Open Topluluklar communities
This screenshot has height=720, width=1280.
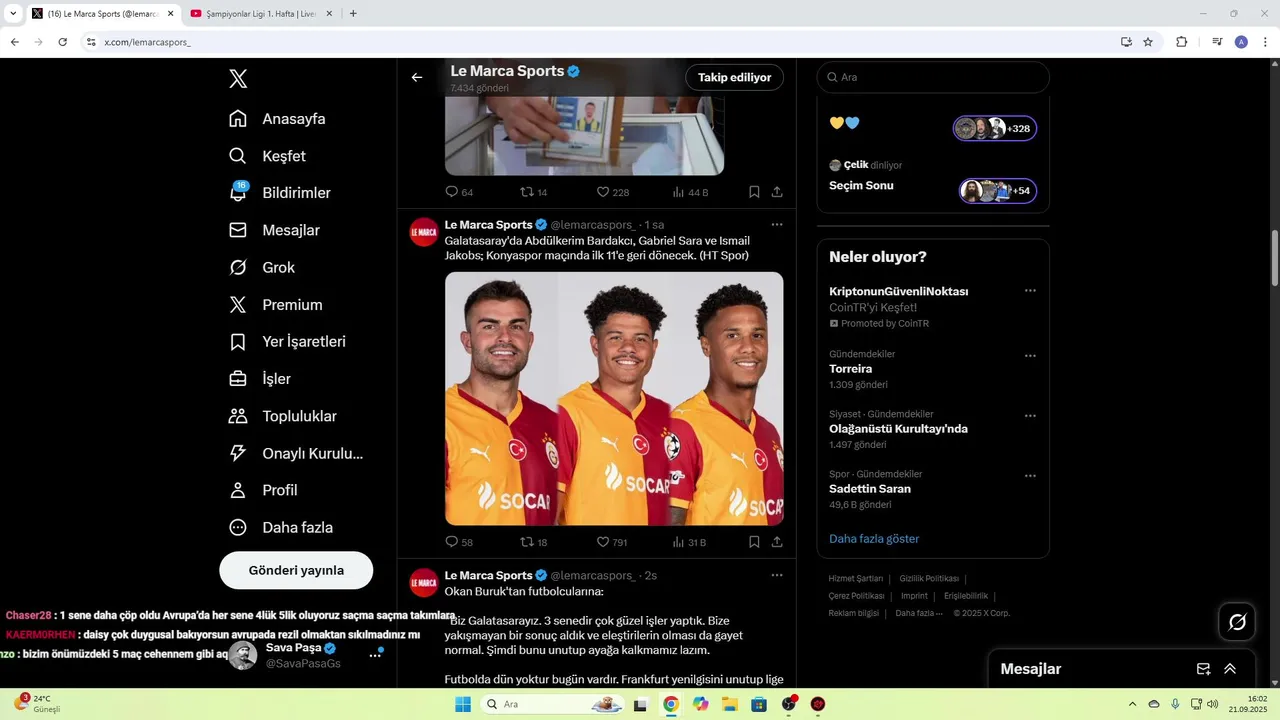click(282, 416)
